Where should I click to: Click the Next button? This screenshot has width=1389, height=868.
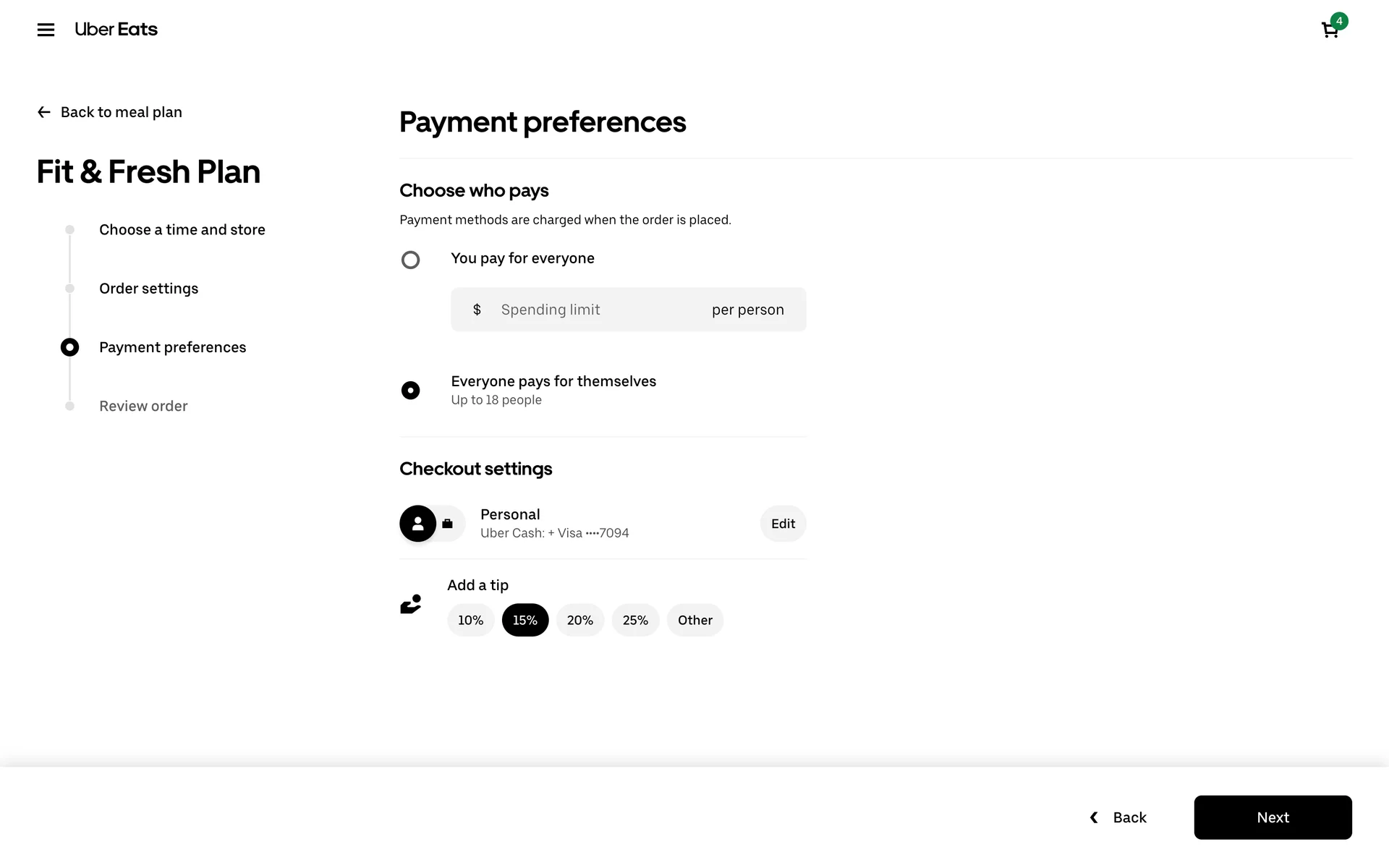pos(1273,817)
